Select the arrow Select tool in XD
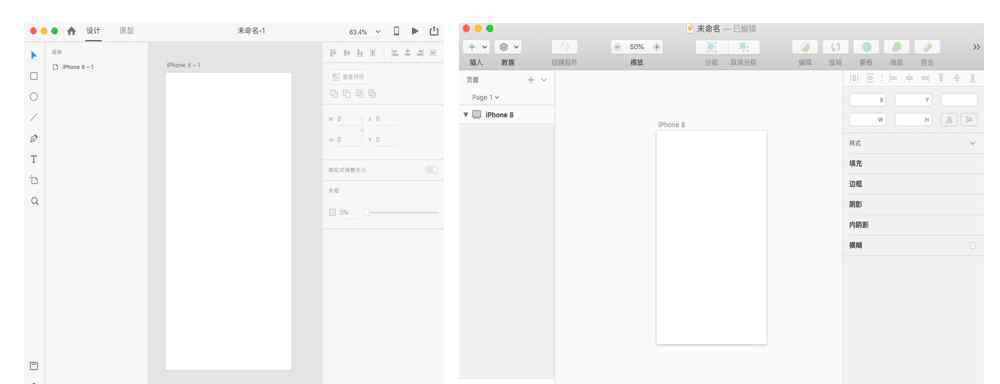1000x384 pixels. point(34,55)
